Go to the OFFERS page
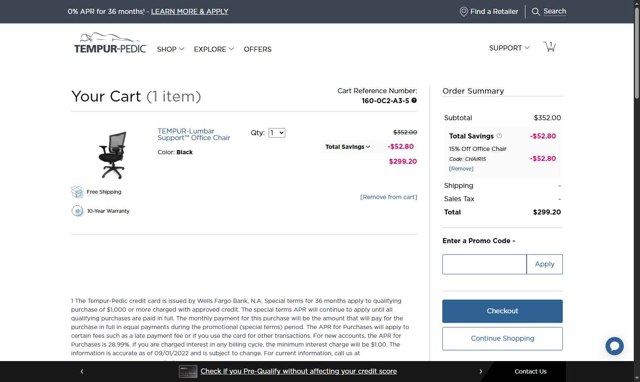The width and height of the screenshot is (640, 382). click(257, 49)
